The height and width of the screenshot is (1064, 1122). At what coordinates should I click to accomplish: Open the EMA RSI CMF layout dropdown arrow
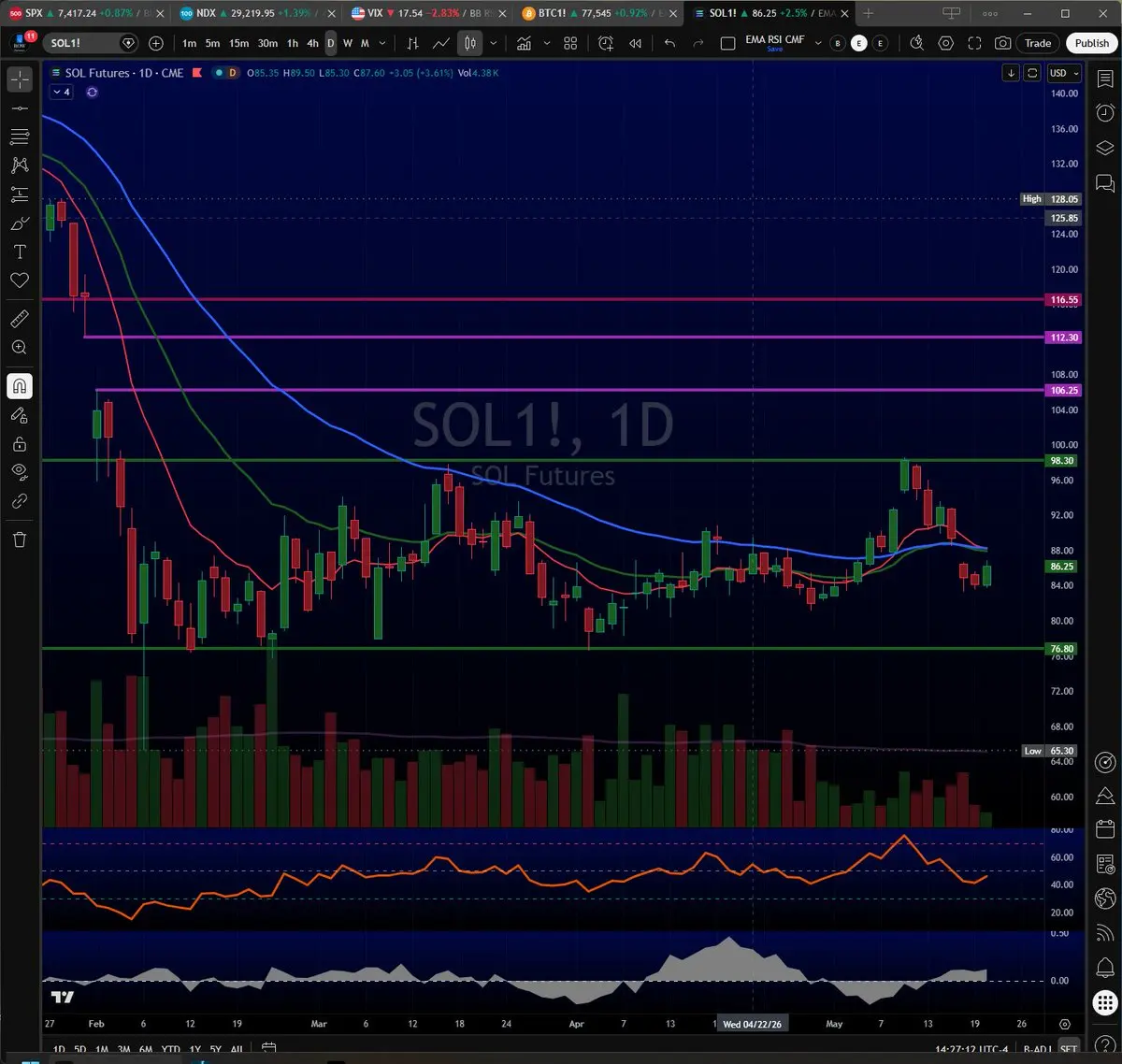pyautogui.click(x=818, y=43)
